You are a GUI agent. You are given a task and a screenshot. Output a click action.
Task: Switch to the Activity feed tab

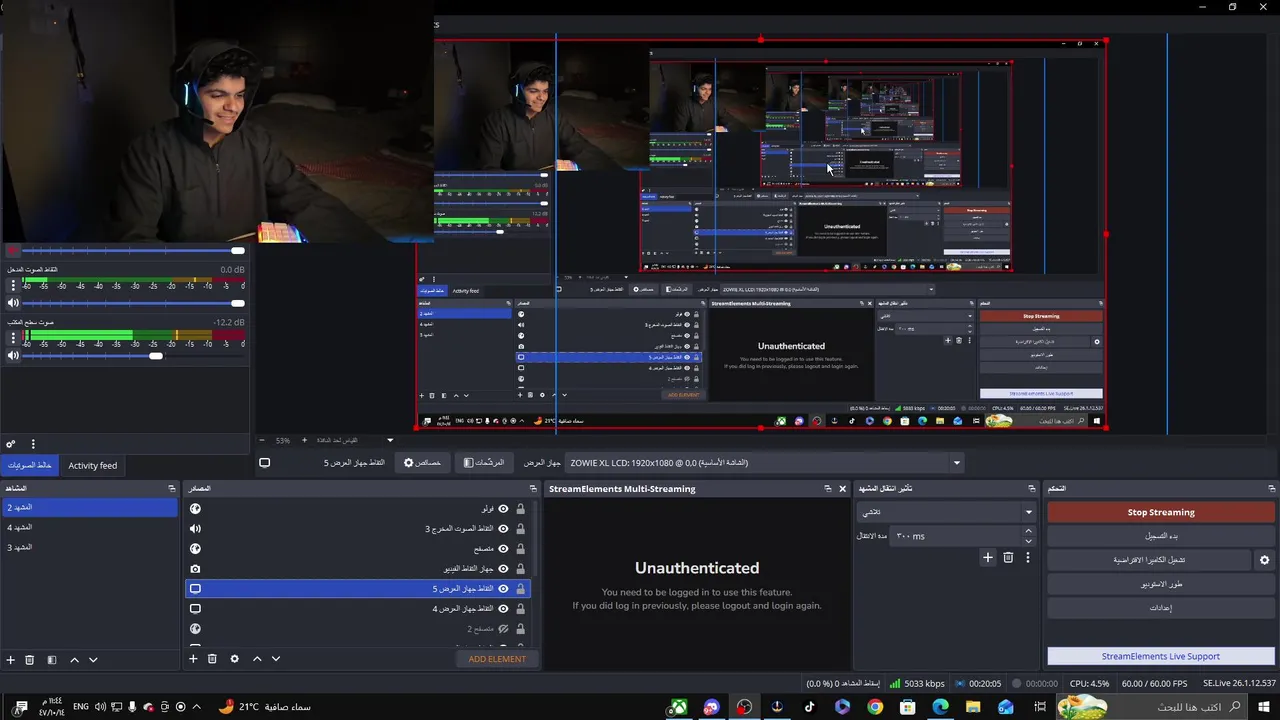coord(93,465)
